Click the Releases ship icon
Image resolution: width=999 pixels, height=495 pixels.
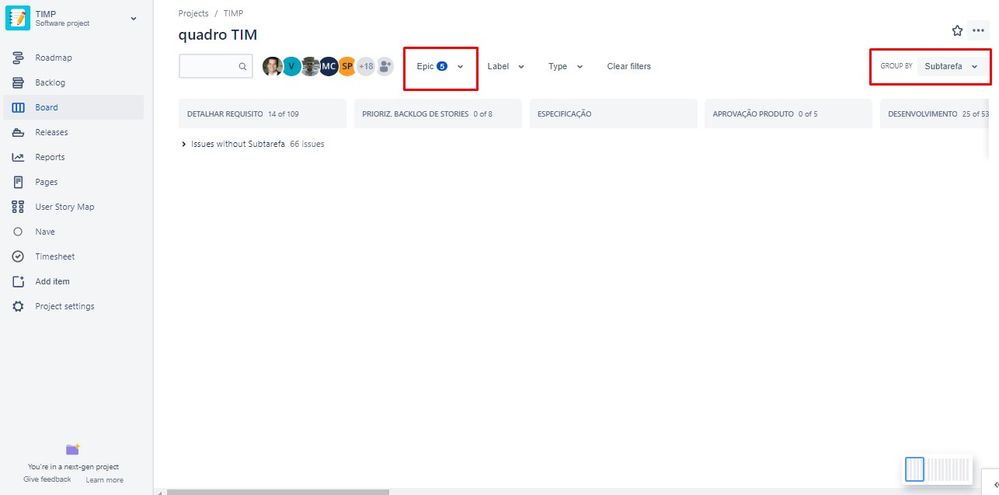point(18,133)
